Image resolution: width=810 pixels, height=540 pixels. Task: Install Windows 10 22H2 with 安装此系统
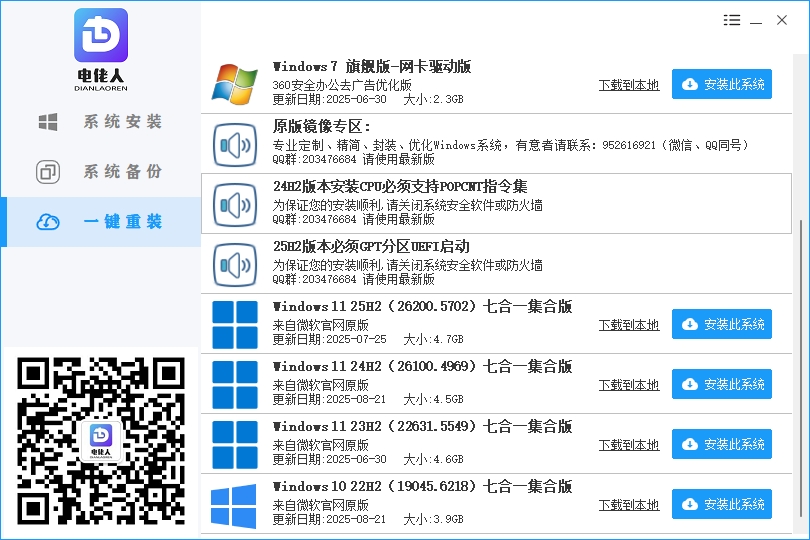click(722, 504)
